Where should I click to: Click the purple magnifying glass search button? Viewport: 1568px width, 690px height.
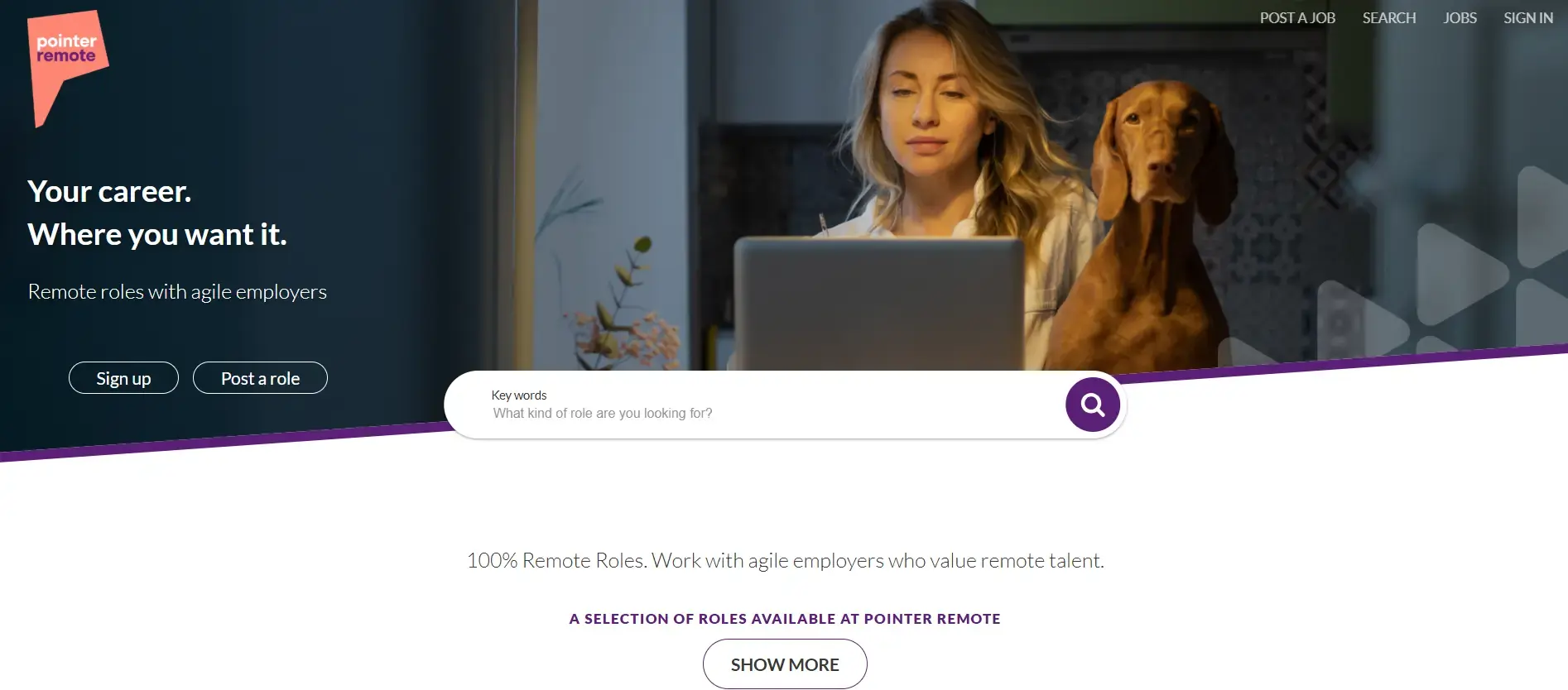tap(1092, 405)
